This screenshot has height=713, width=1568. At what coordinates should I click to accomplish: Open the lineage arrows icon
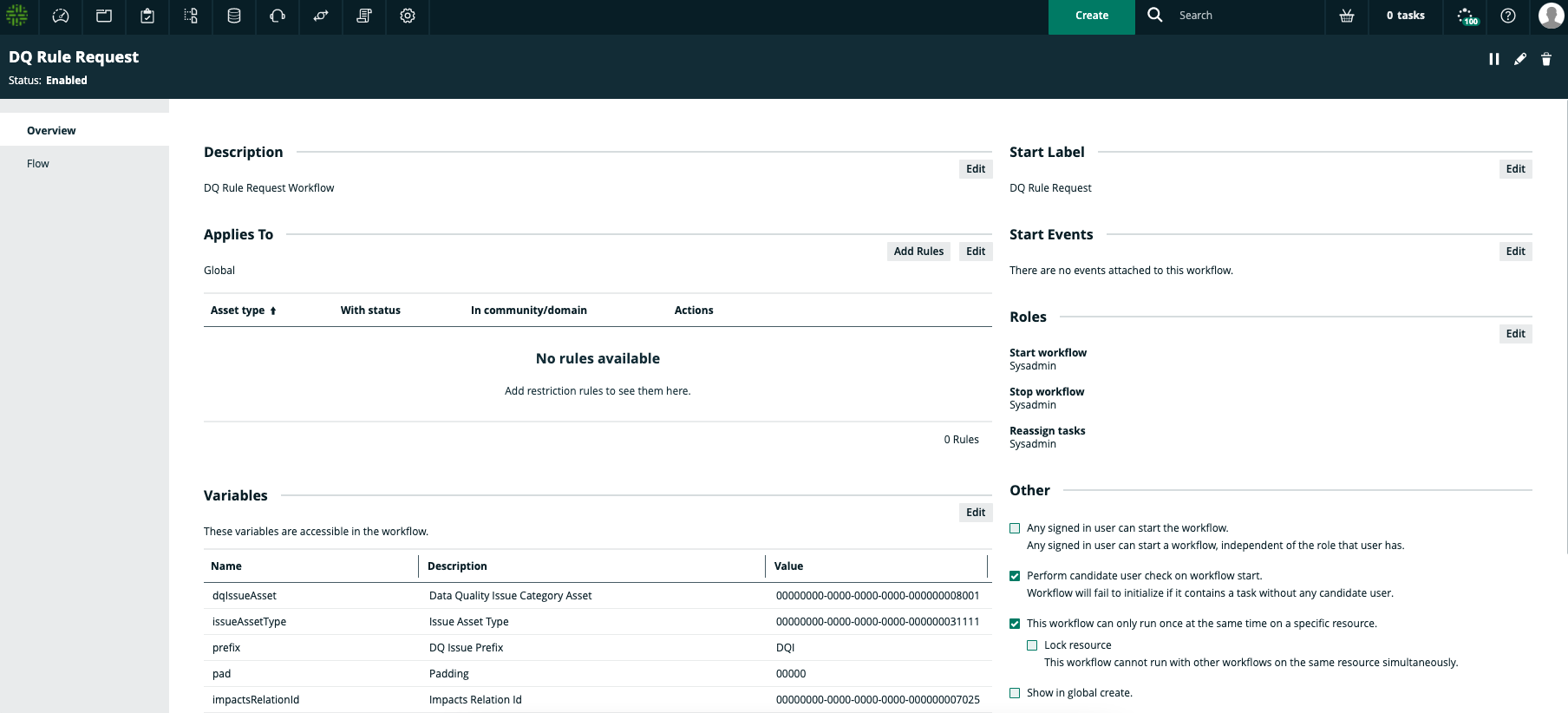point(321,16)
